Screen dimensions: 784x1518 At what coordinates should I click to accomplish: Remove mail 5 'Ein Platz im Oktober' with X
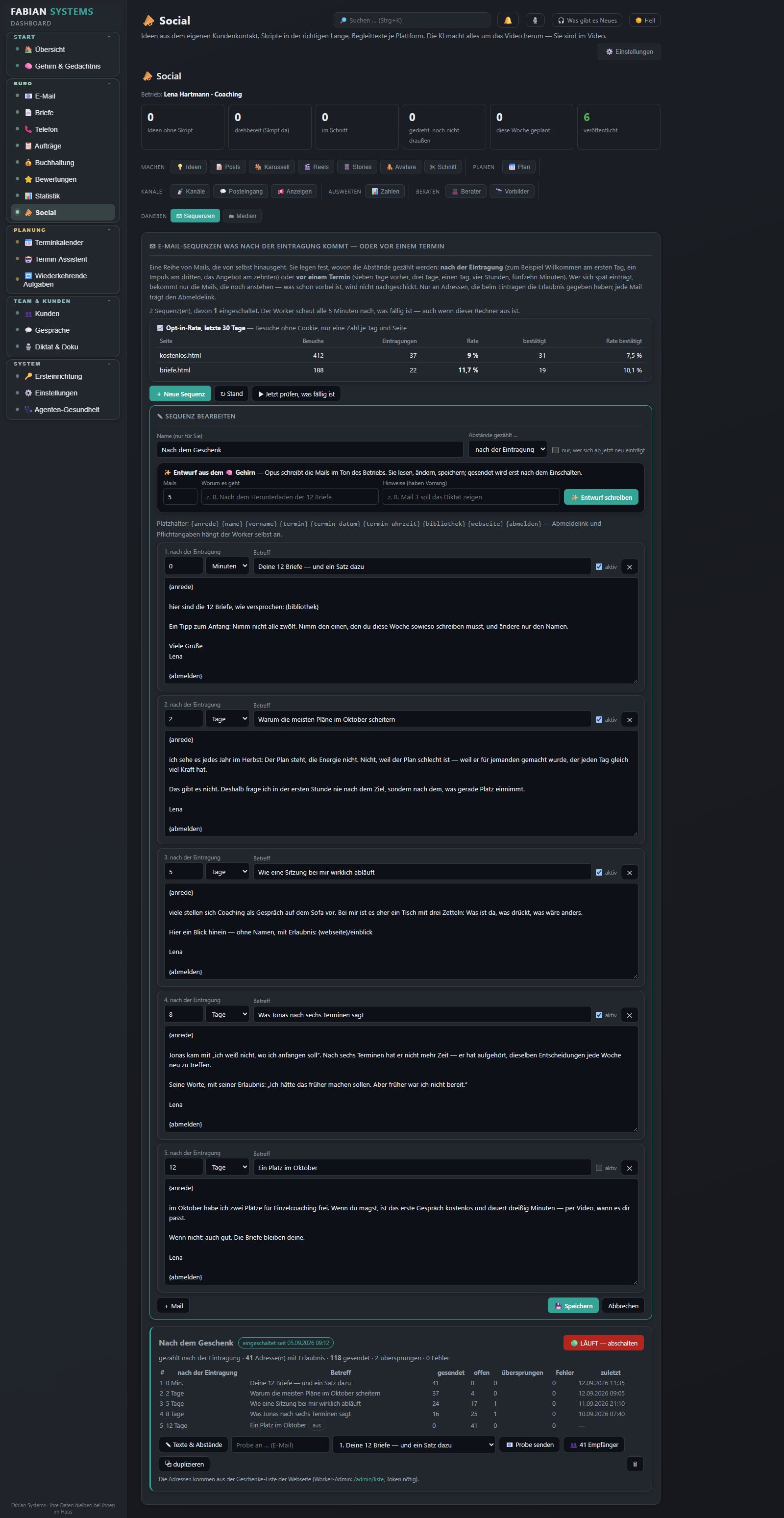tap(630, 1168)
